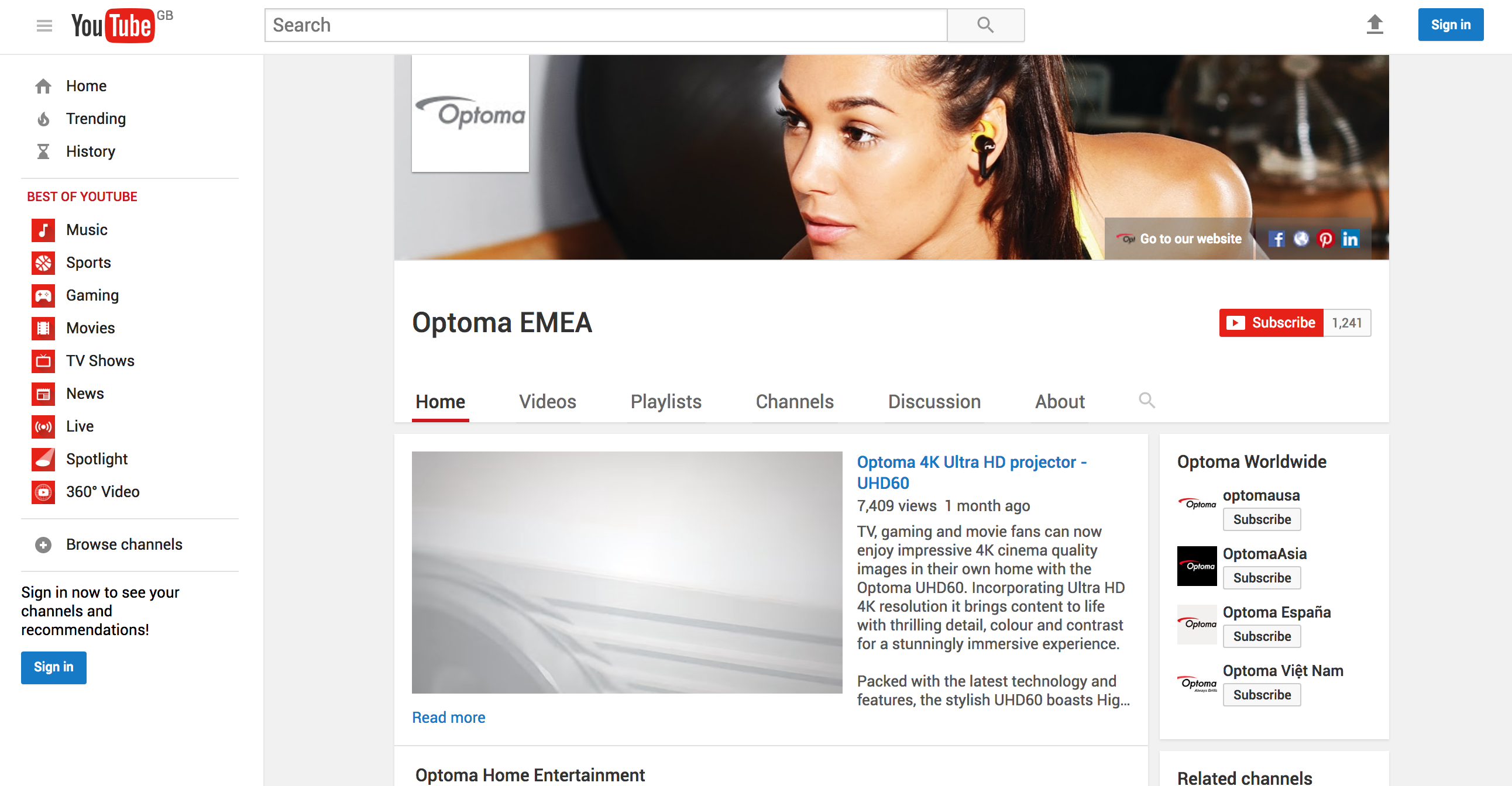1512x786 pixels.
Task: Click the hamburger navigation menu
Action: tap(44, 25)
